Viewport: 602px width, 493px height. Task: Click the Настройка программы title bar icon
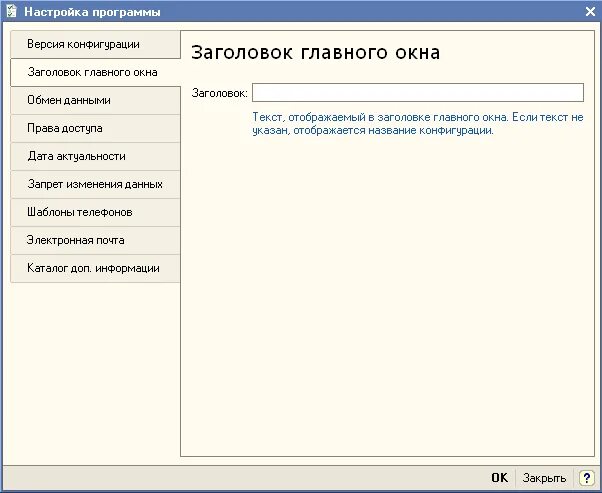click(x=11, y=11)
